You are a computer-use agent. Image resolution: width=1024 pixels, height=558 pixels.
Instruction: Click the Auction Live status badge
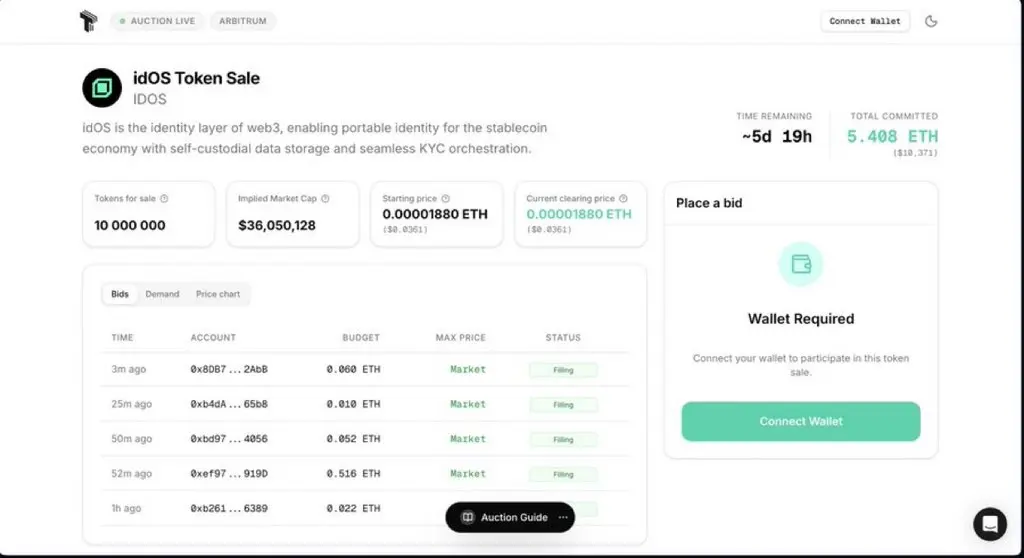tap(157, 21)
